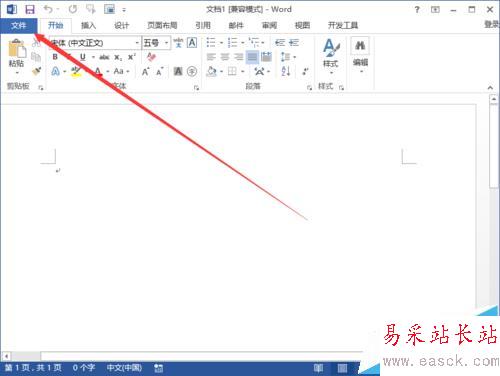Image resolution: width=500 pixels, height=376 pixels.
Task: Toggle strikethrough abc formatting
Action: click(x=104, y=57)
